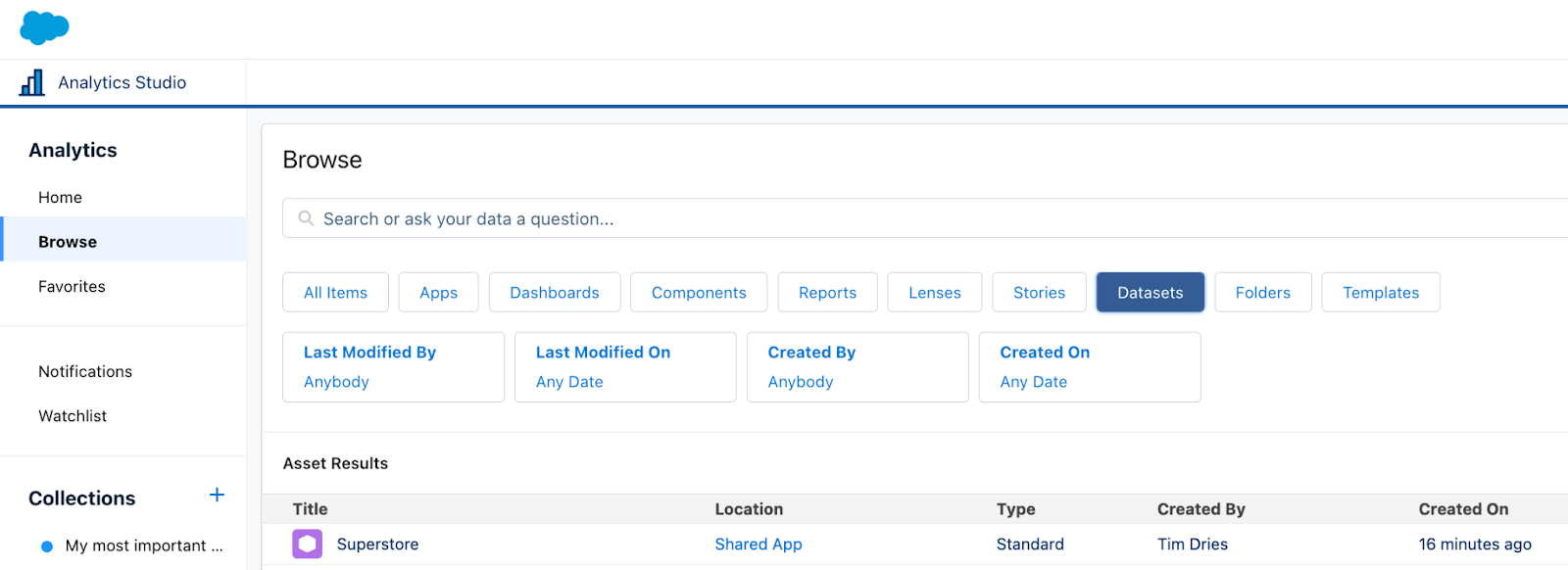Sort by Created On column header
The image size is (1568, 570).
tap(1463, 508)
